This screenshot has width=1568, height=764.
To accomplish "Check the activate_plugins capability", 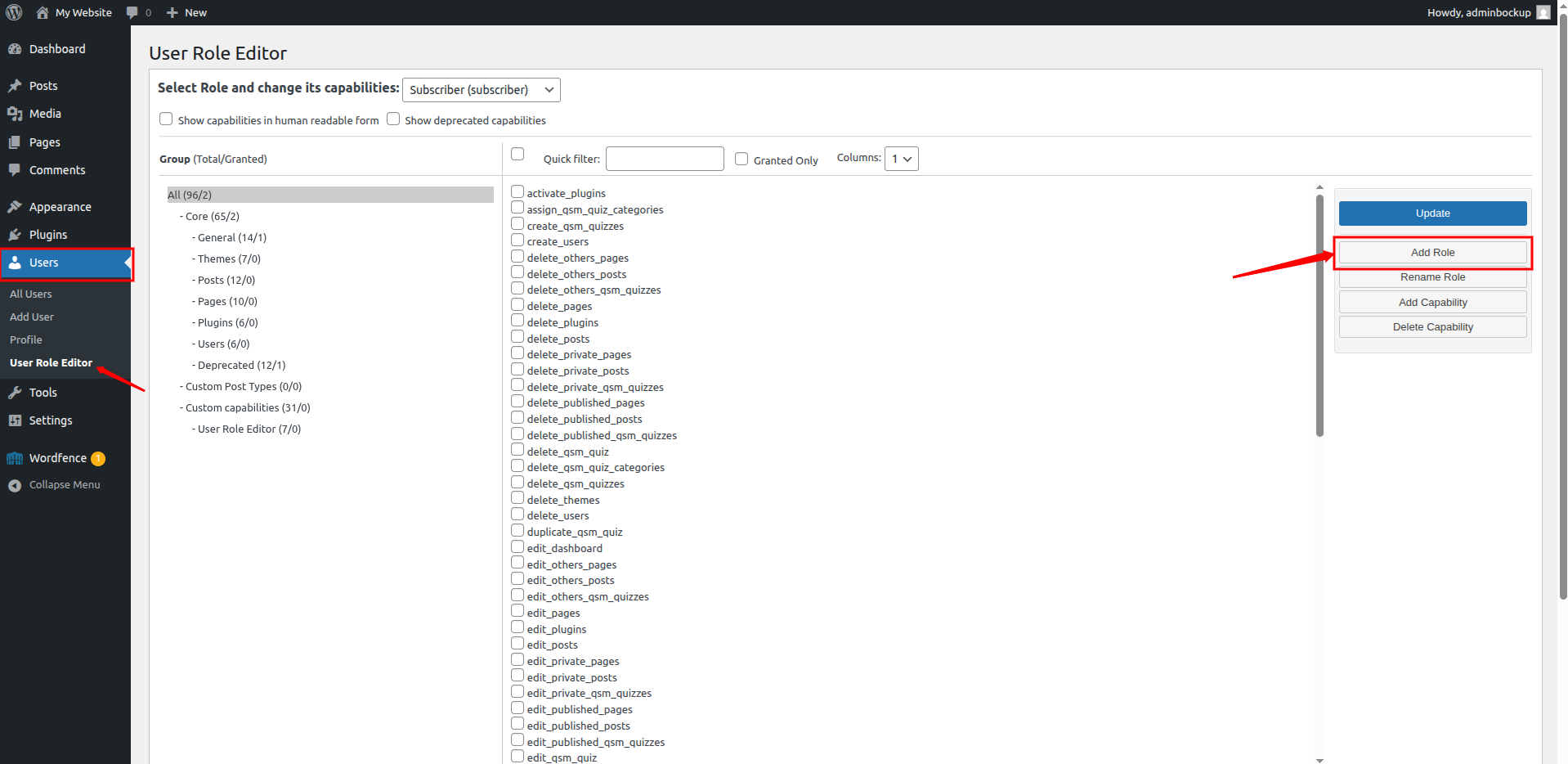I will pyautogui.click(x=517, y=191).
